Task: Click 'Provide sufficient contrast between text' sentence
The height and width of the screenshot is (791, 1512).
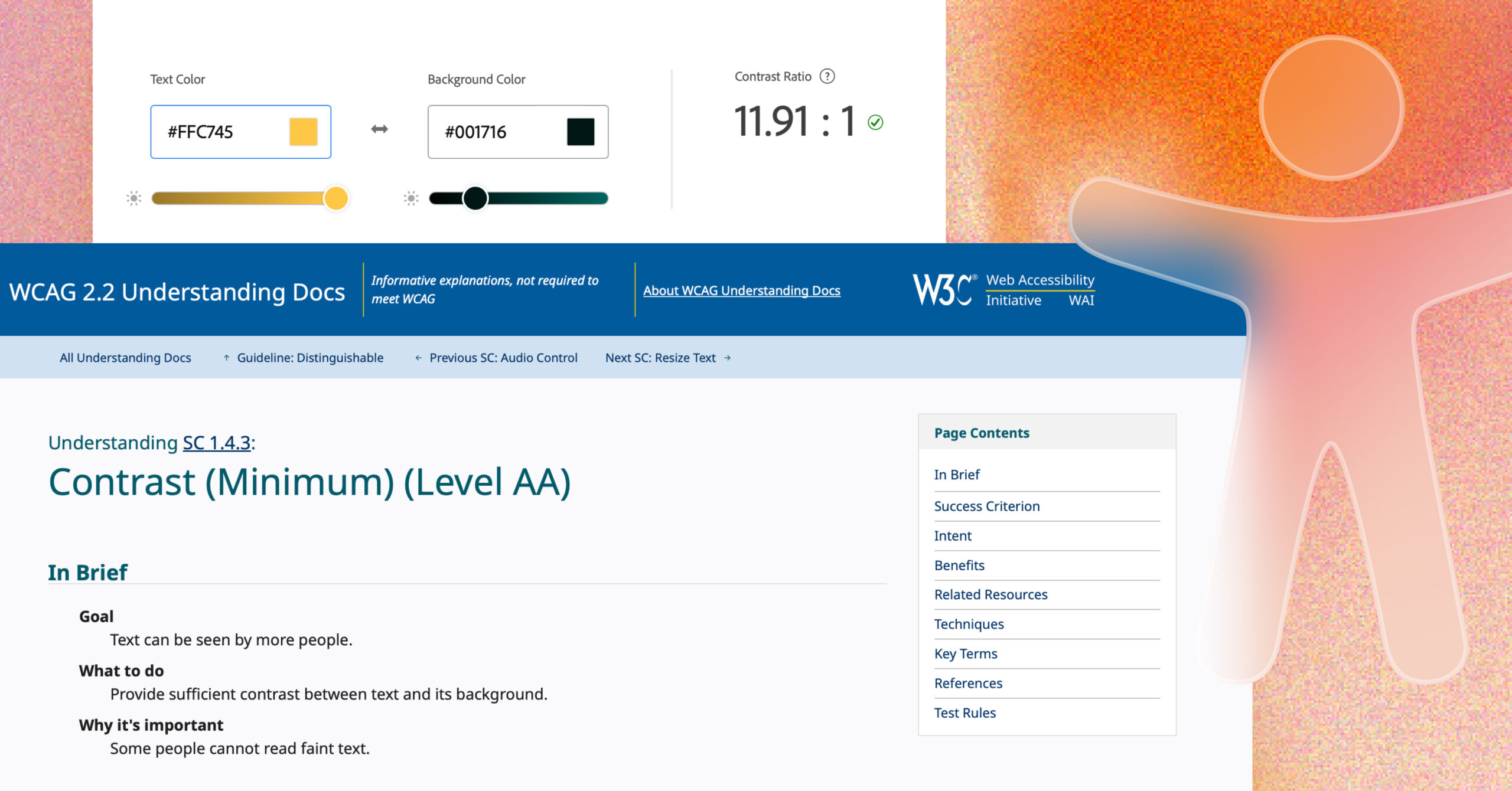Action: pyautogui.click(x=328, y=695)
